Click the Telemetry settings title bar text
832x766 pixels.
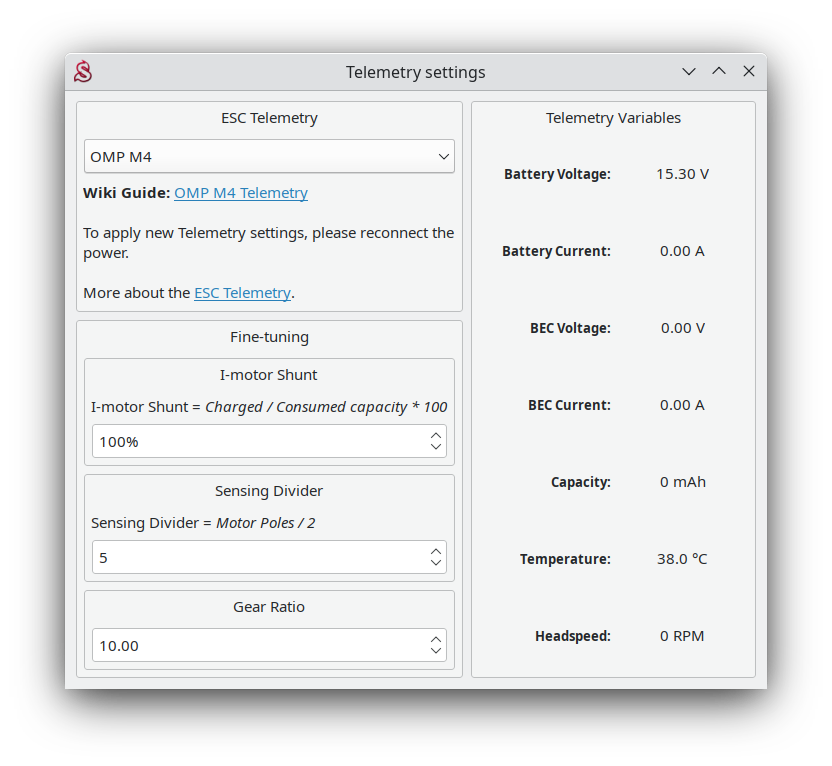415,72
